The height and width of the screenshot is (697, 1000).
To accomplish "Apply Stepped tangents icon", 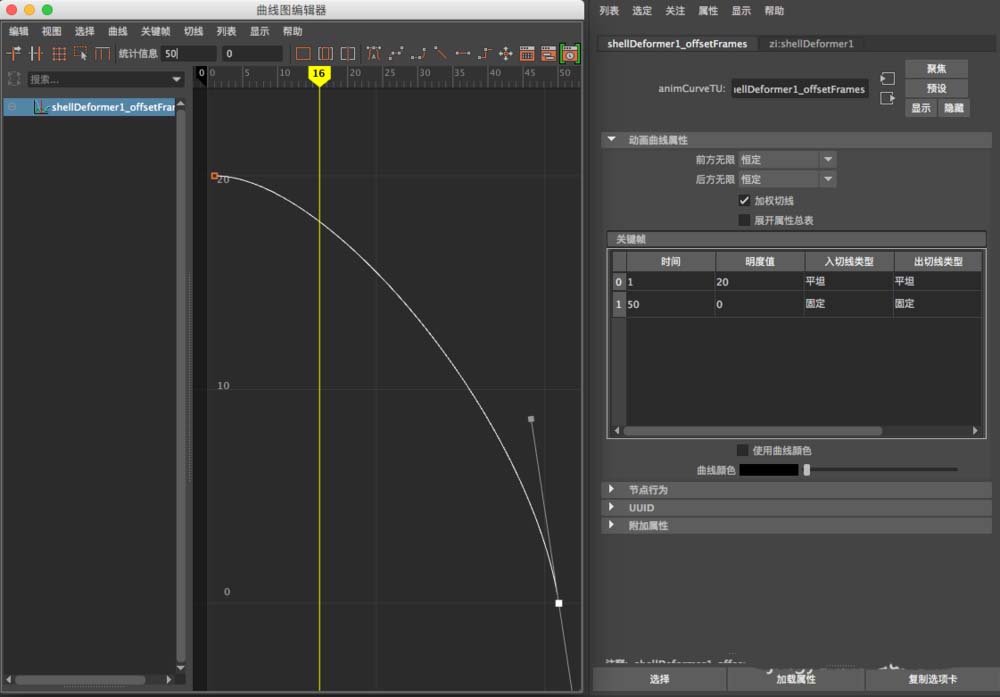I will point(484,54).
